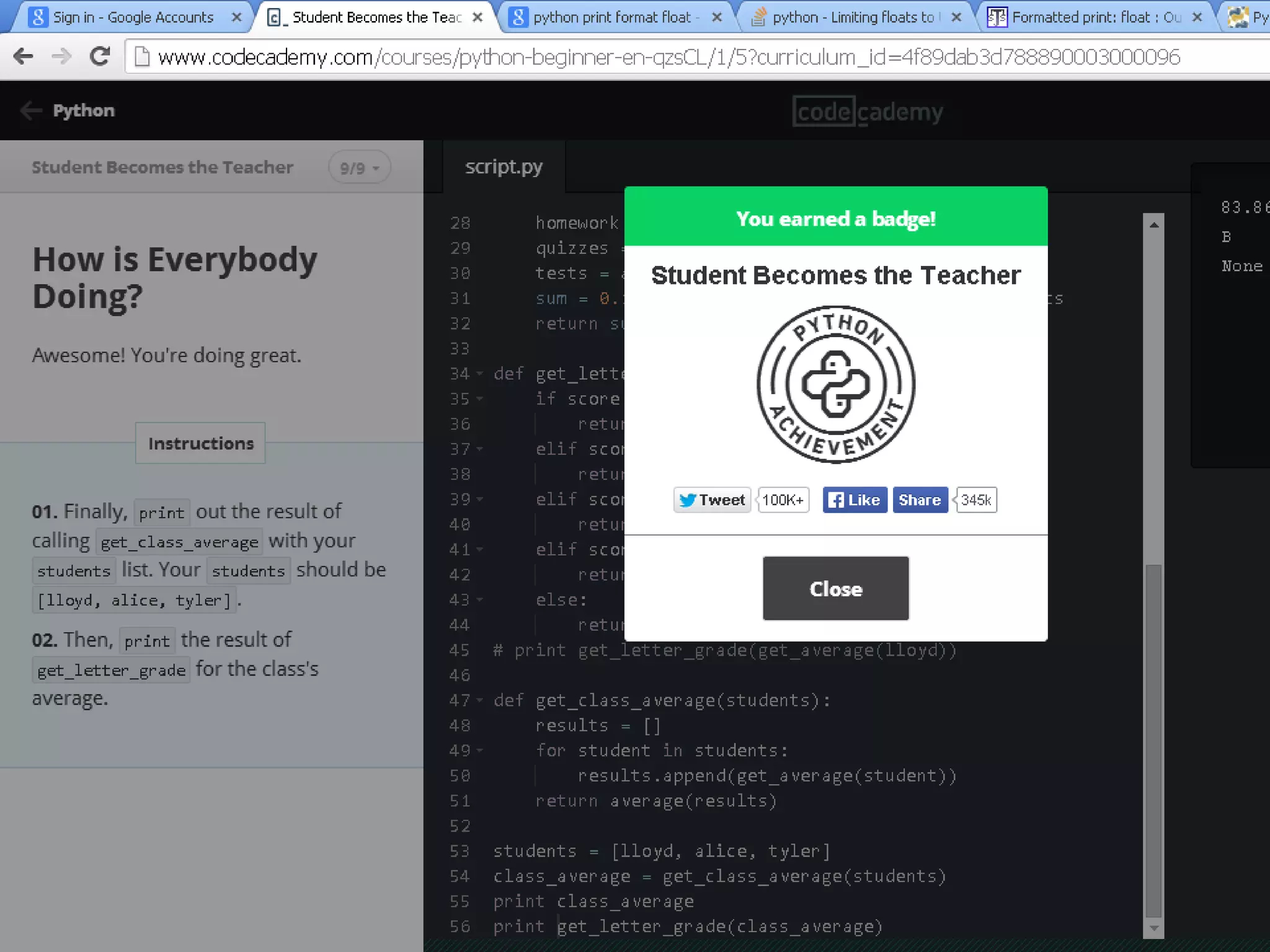Collapse the code fold at line 41
This screenshot has width=1270, height=952.
coord(479,550)
